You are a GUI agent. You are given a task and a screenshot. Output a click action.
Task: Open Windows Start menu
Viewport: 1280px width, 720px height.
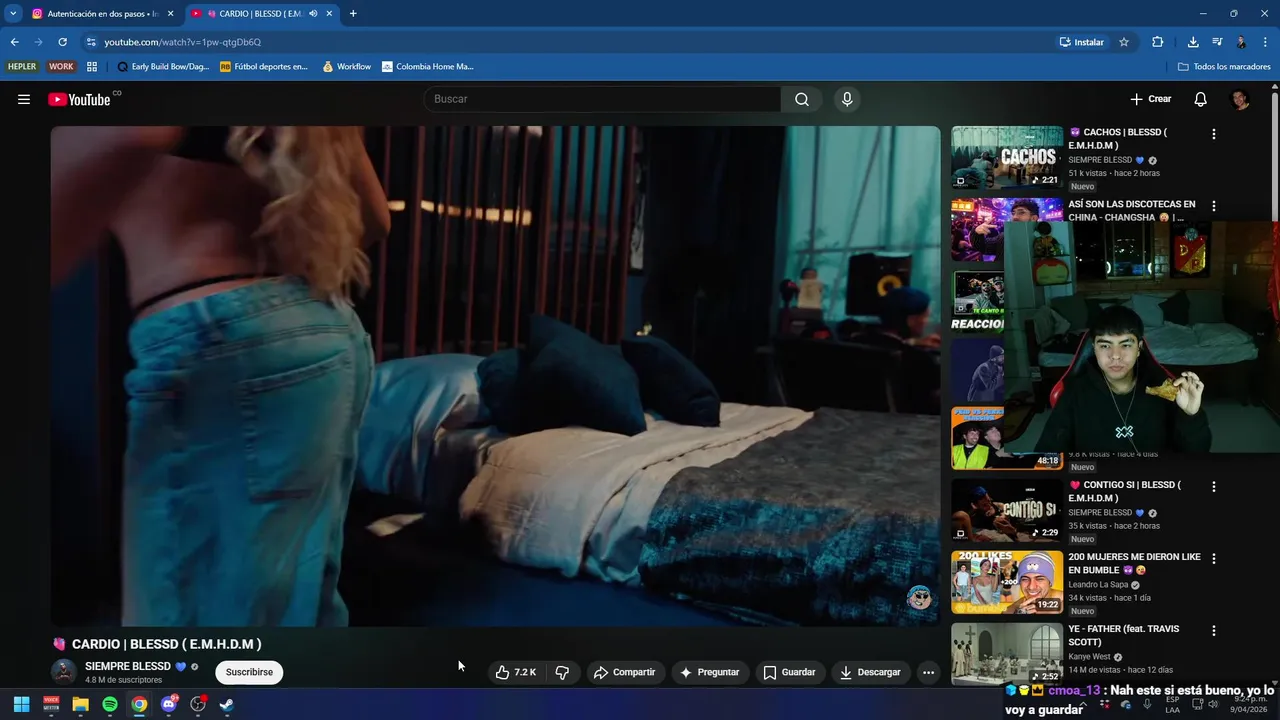(x=21, y=704)
